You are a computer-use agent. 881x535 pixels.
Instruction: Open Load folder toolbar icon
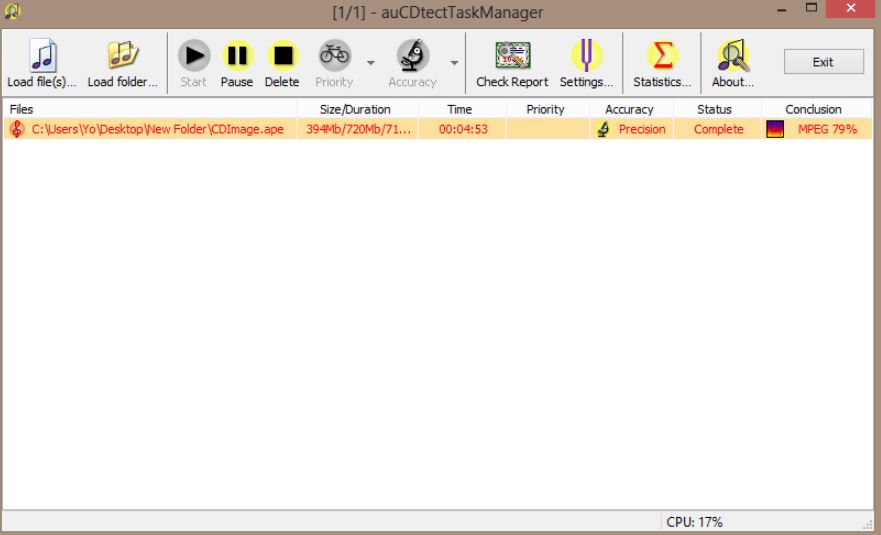pos(122,55)
